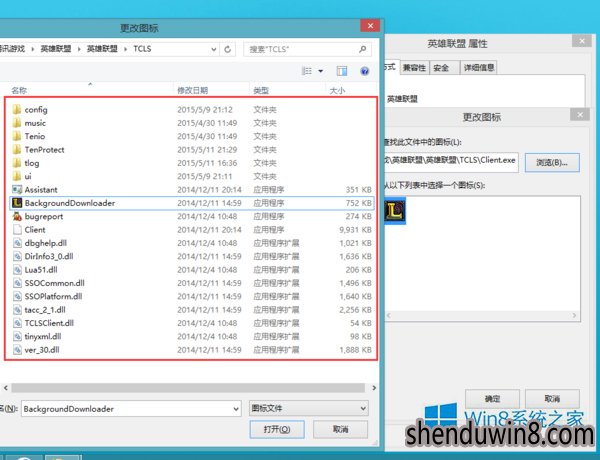600x460 pixels.
Task: Select the SSOPlatform.dll file name
Action: click(53, 297)
